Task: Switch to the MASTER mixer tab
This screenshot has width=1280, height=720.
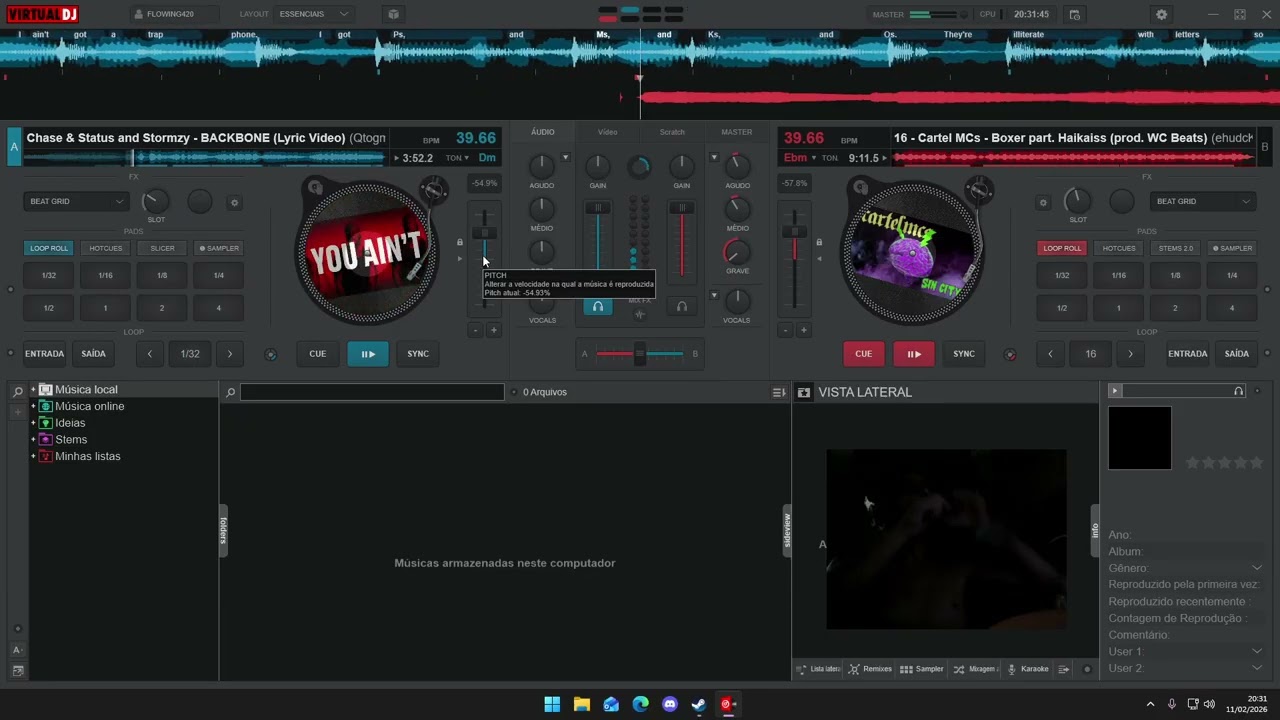Action: tap(737, 132)
